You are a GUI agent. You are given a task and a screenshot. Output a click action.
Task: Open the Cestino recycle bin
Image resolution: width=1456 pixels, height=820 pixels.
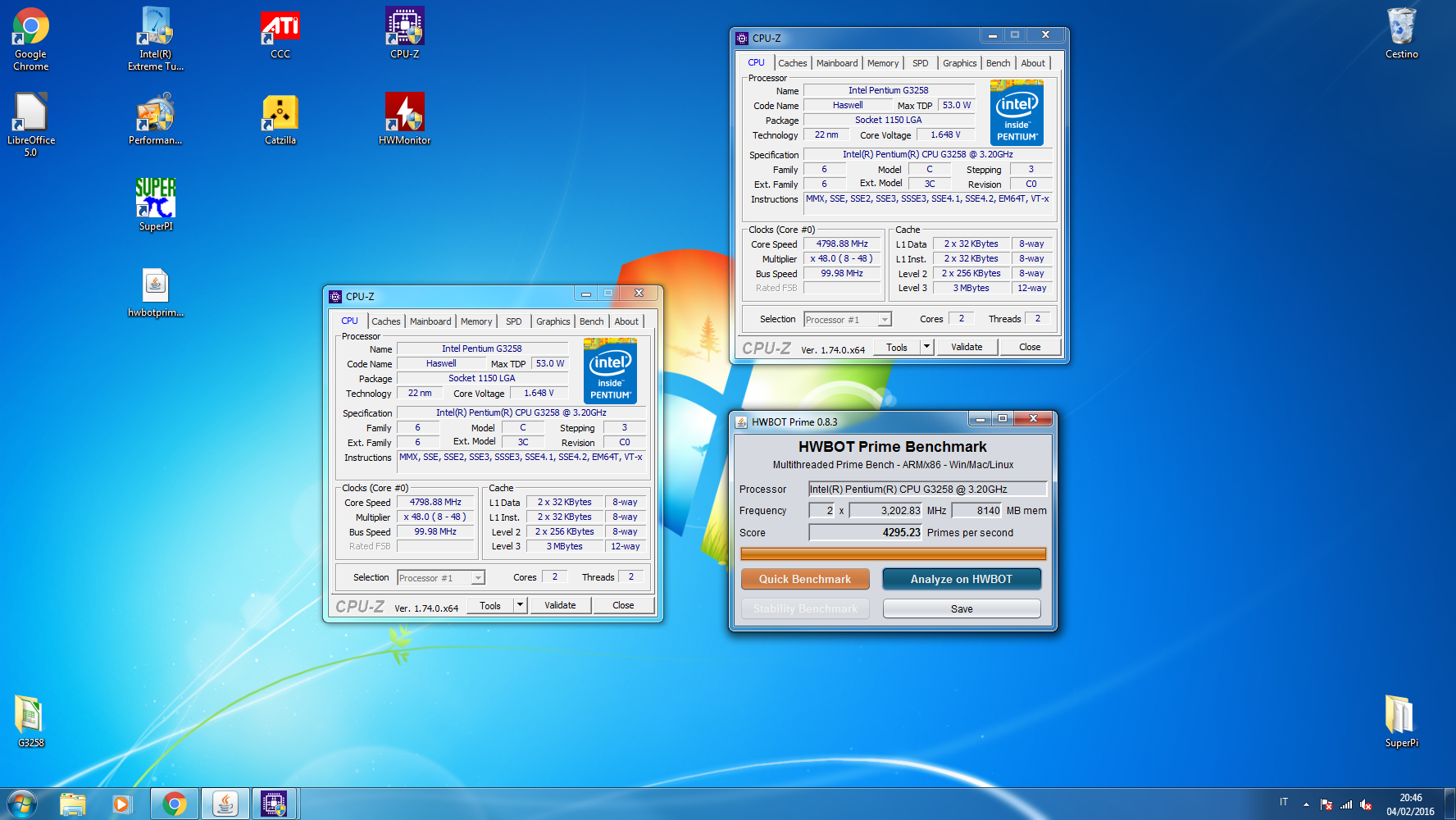(1401, 34)
